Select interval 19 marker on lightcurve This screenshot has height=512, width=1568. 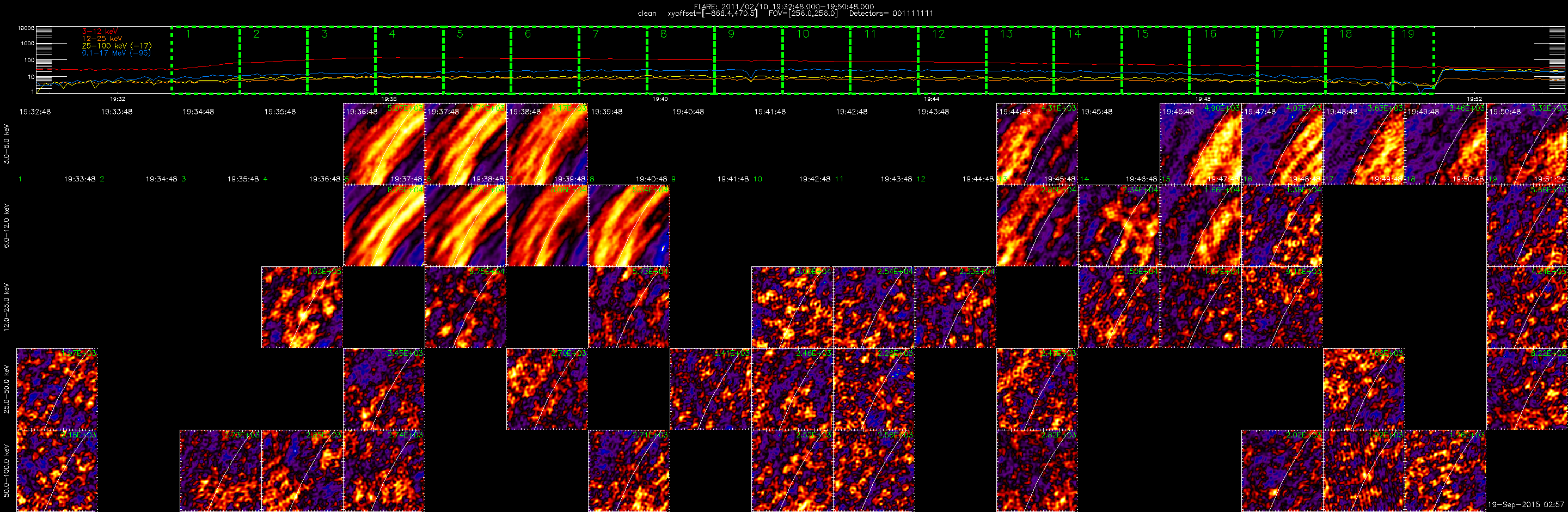pos(1408,34)
